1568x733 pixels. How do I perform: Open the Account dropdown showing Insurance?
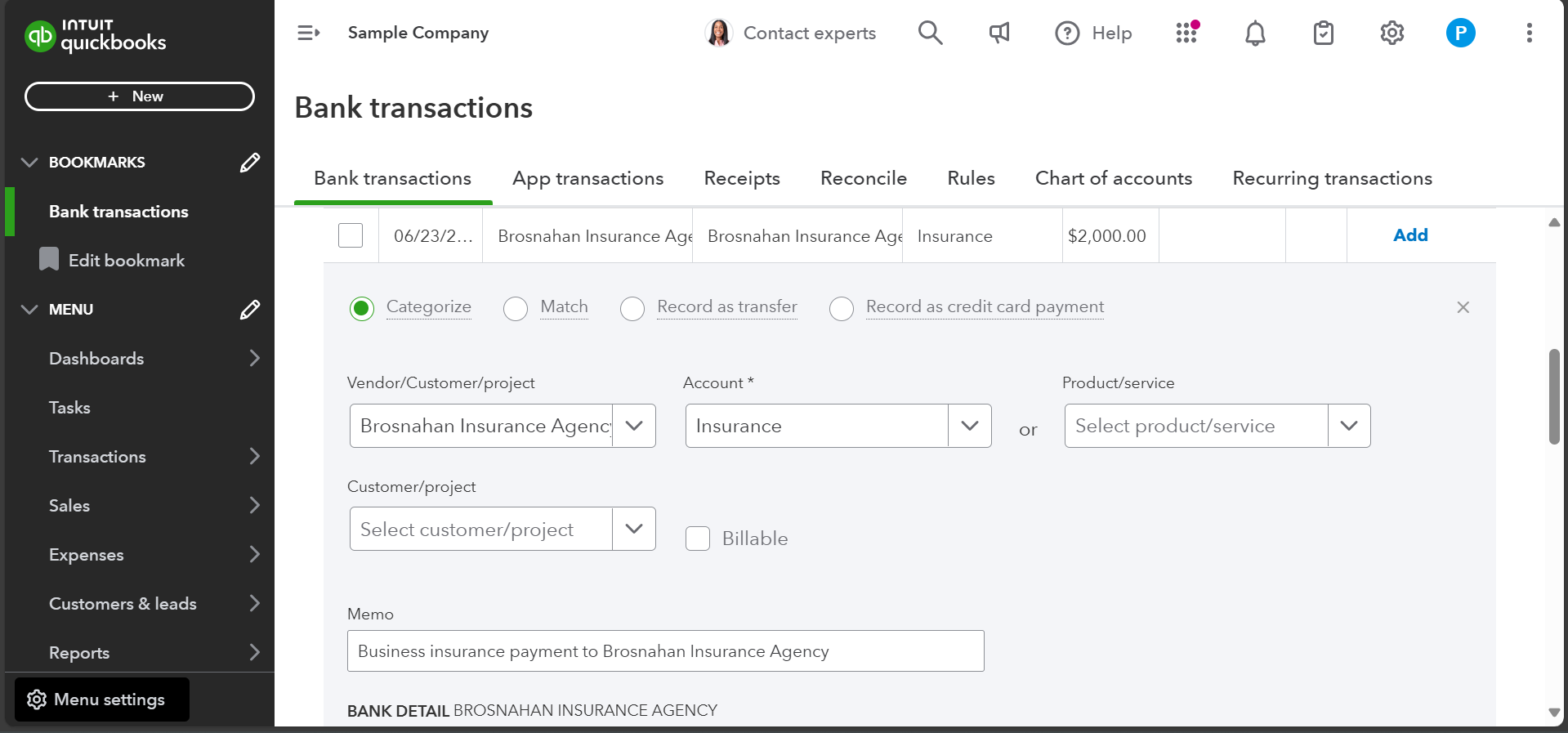coord(969,426)
